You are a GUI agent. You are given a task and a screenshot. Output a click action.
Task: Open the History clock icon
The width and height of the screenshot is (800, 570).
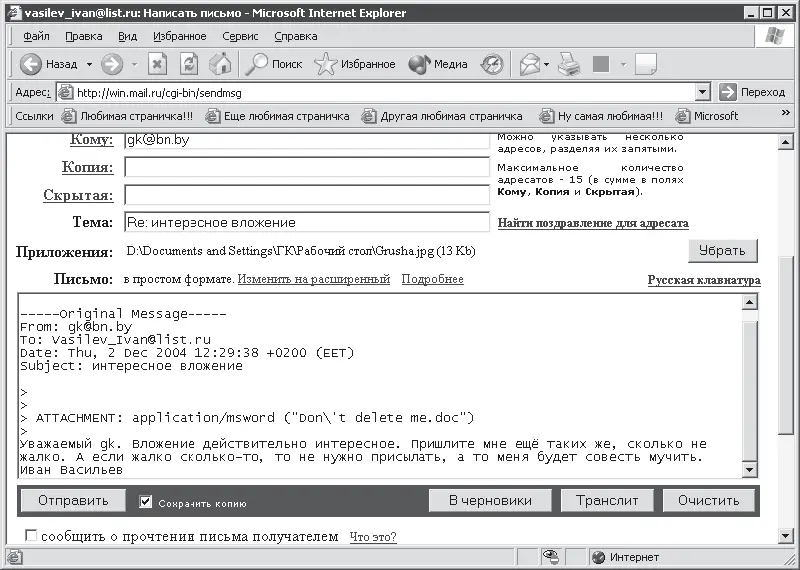pyautogui.click(x=492, y=64)
